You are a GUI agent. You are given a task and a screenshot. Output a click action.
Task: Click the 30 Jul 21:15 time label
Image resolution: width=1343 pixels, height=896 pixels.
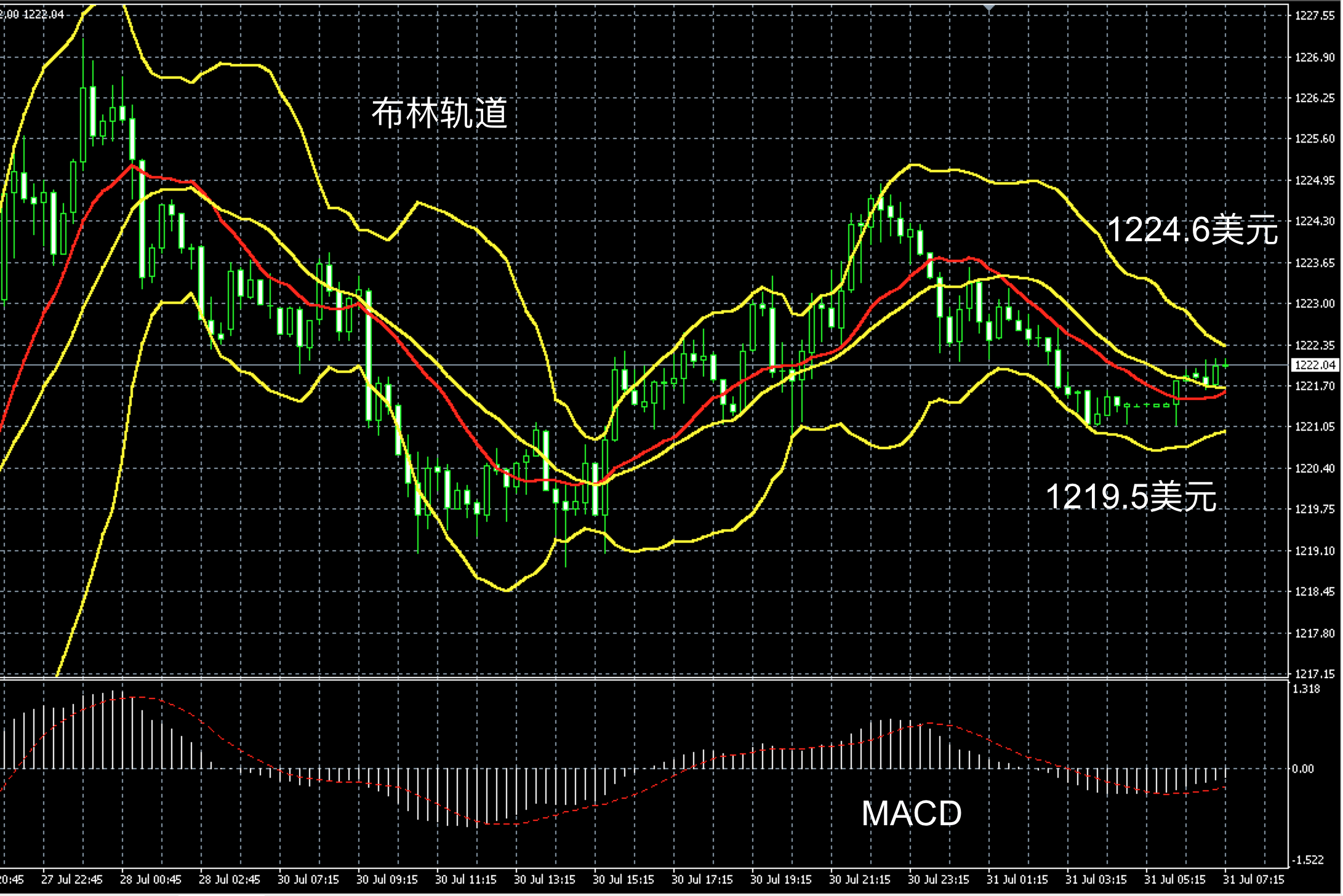coord(859,879)
